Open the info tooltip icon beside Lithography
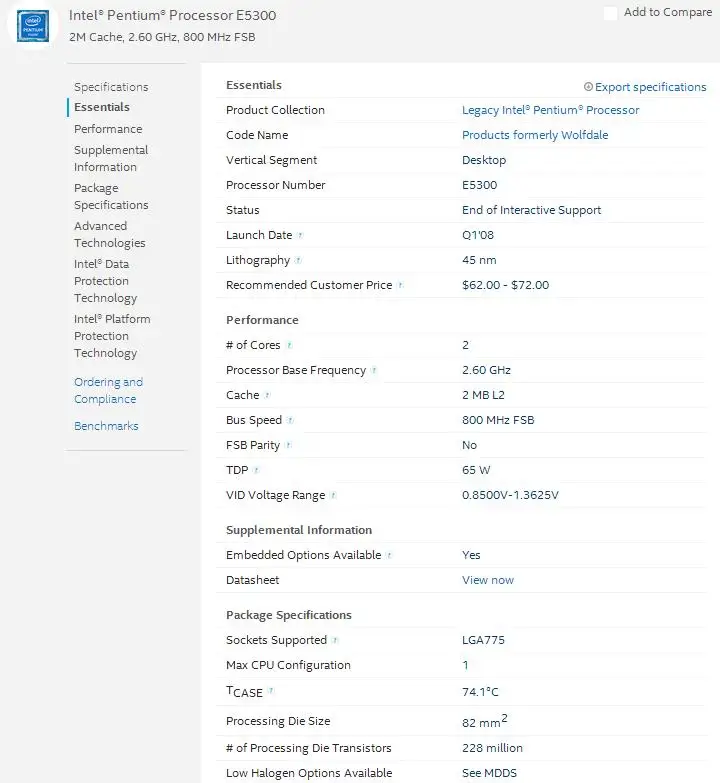This screenshot has width=720, height=783. coord(298,260)
